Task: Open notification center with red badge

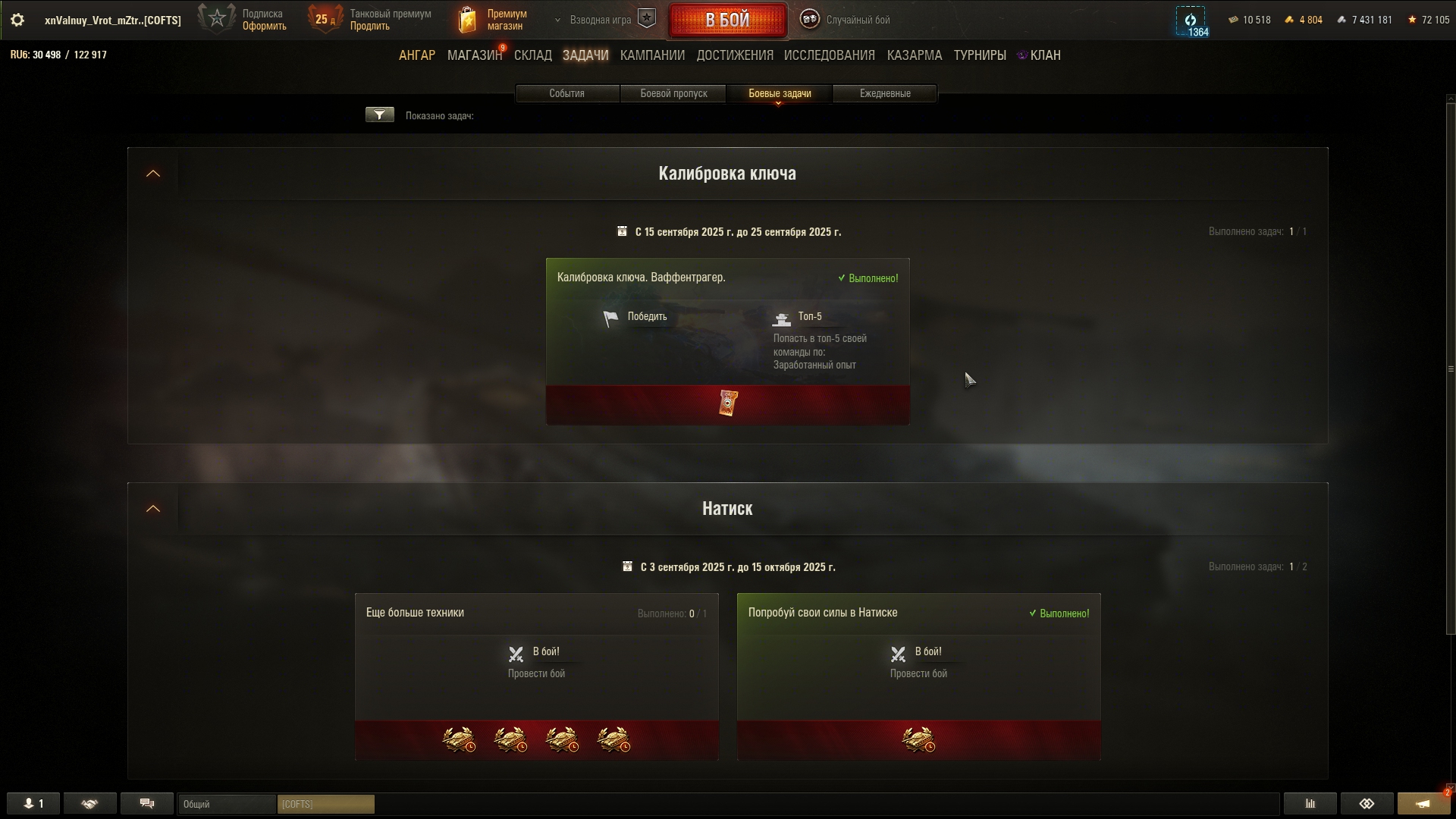Action: click(1423, 804)
